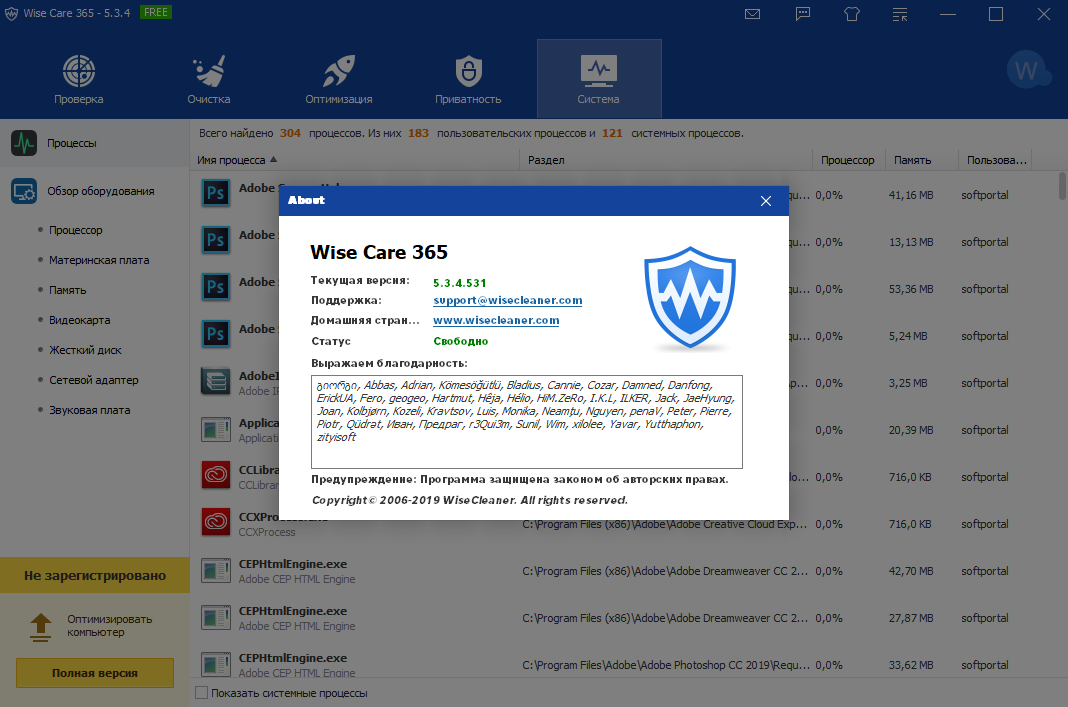The height and width of the screenshot is (707, 1068).
Task: Click the Оптимизация rocket icon
Action: (339, 71)
